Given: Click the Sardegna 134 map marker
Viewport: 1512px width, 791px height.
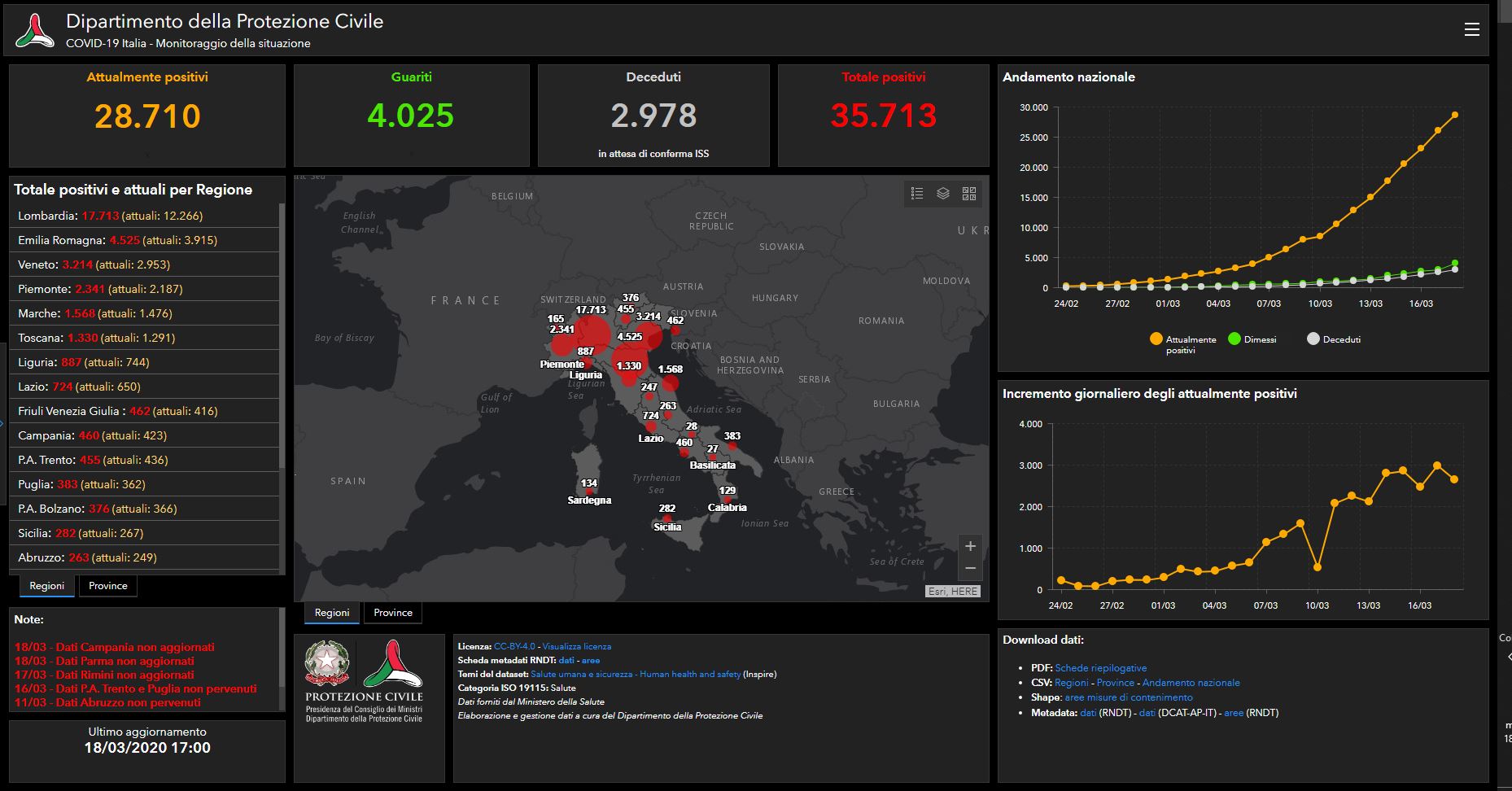Looking at the screenshot, I should point(589,492).
